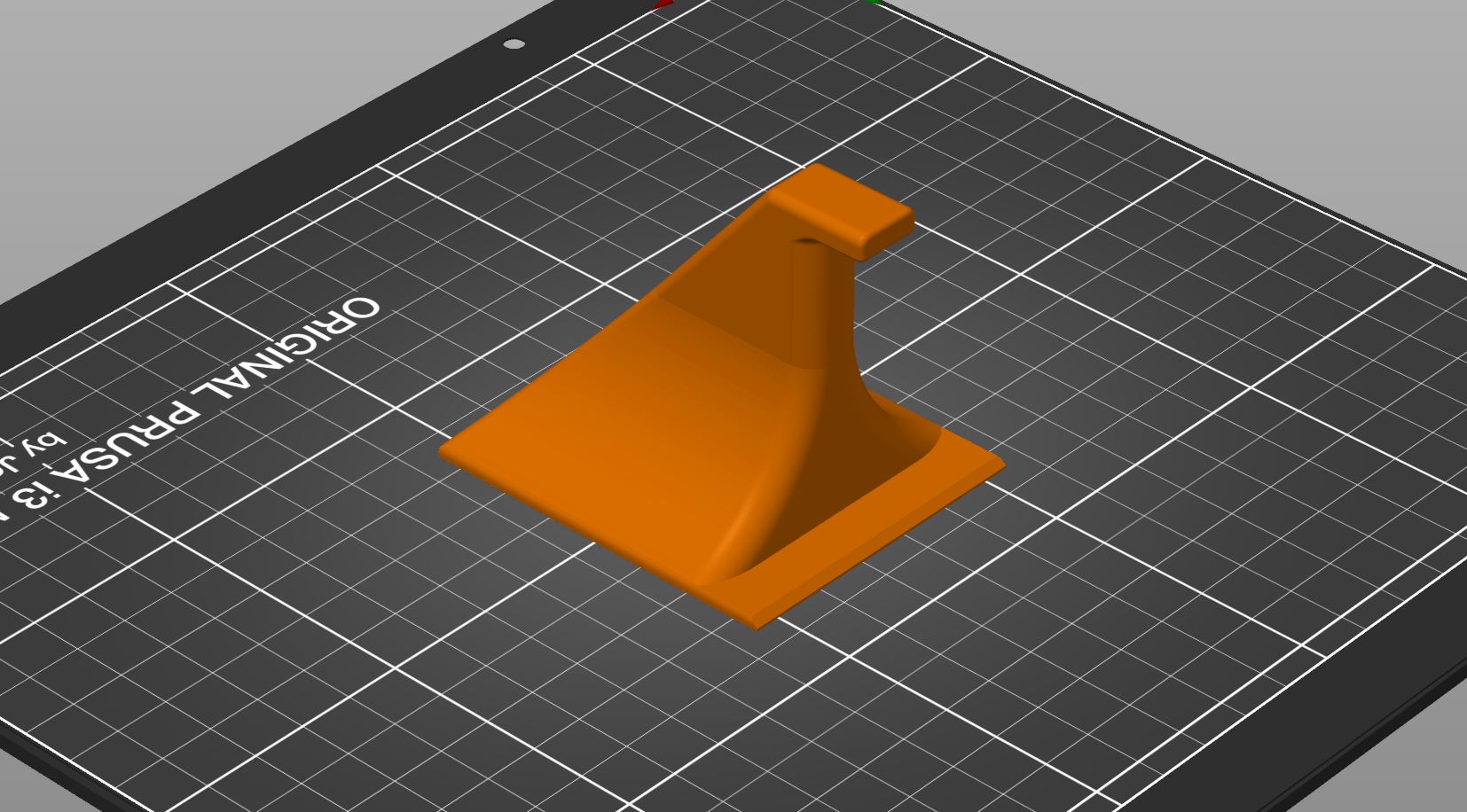Click the green Y-axis arrow tip

pos(875,3)
